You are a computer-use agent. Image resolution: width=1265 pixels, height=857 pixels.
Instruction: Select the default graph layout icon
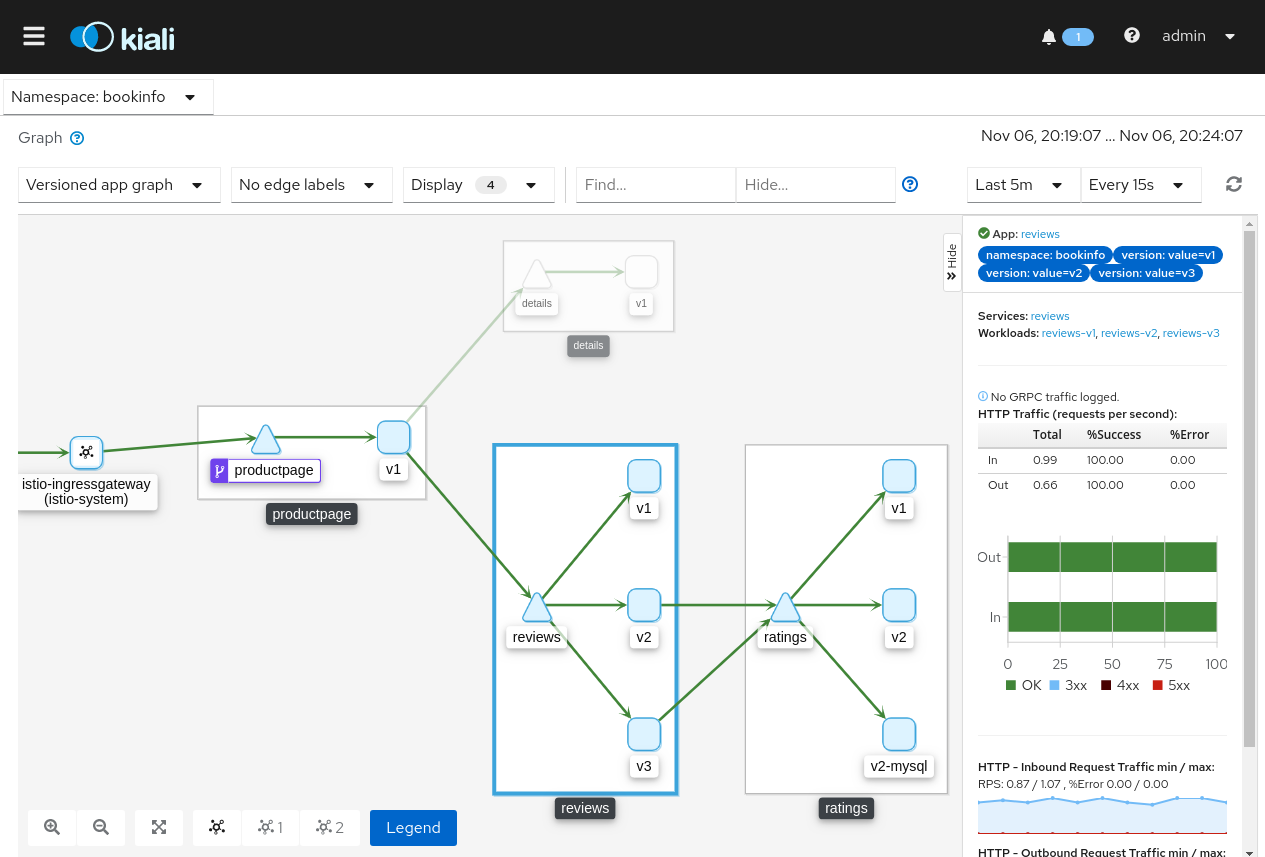tap(217, 827)
